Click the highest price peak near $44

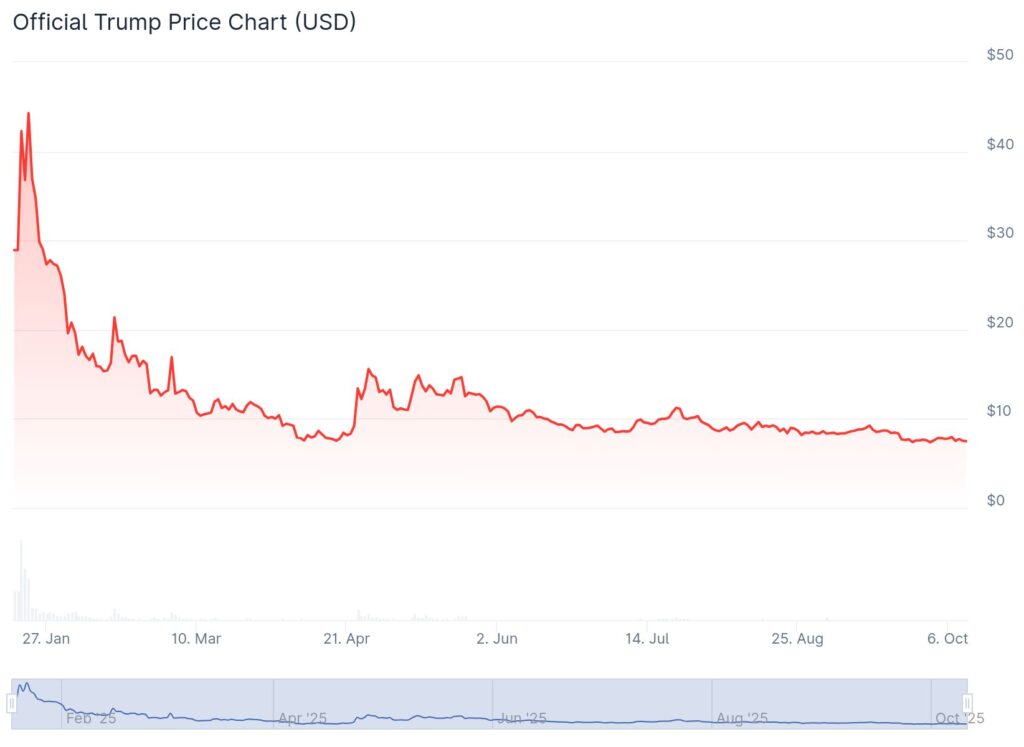(x=28, y=113)
